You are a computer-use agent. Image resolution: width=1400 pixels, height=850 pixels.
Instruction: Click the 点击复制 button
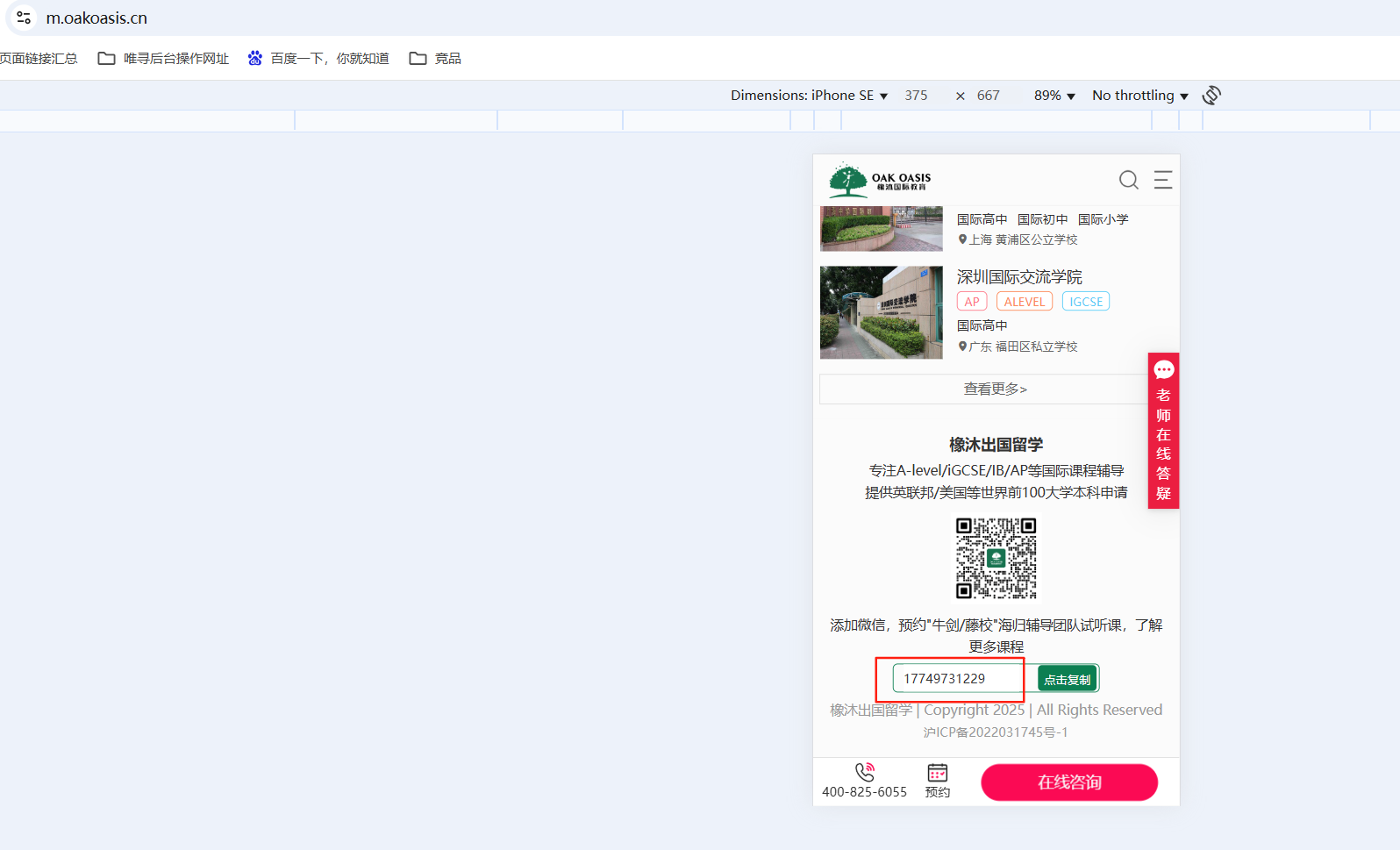1067,679
